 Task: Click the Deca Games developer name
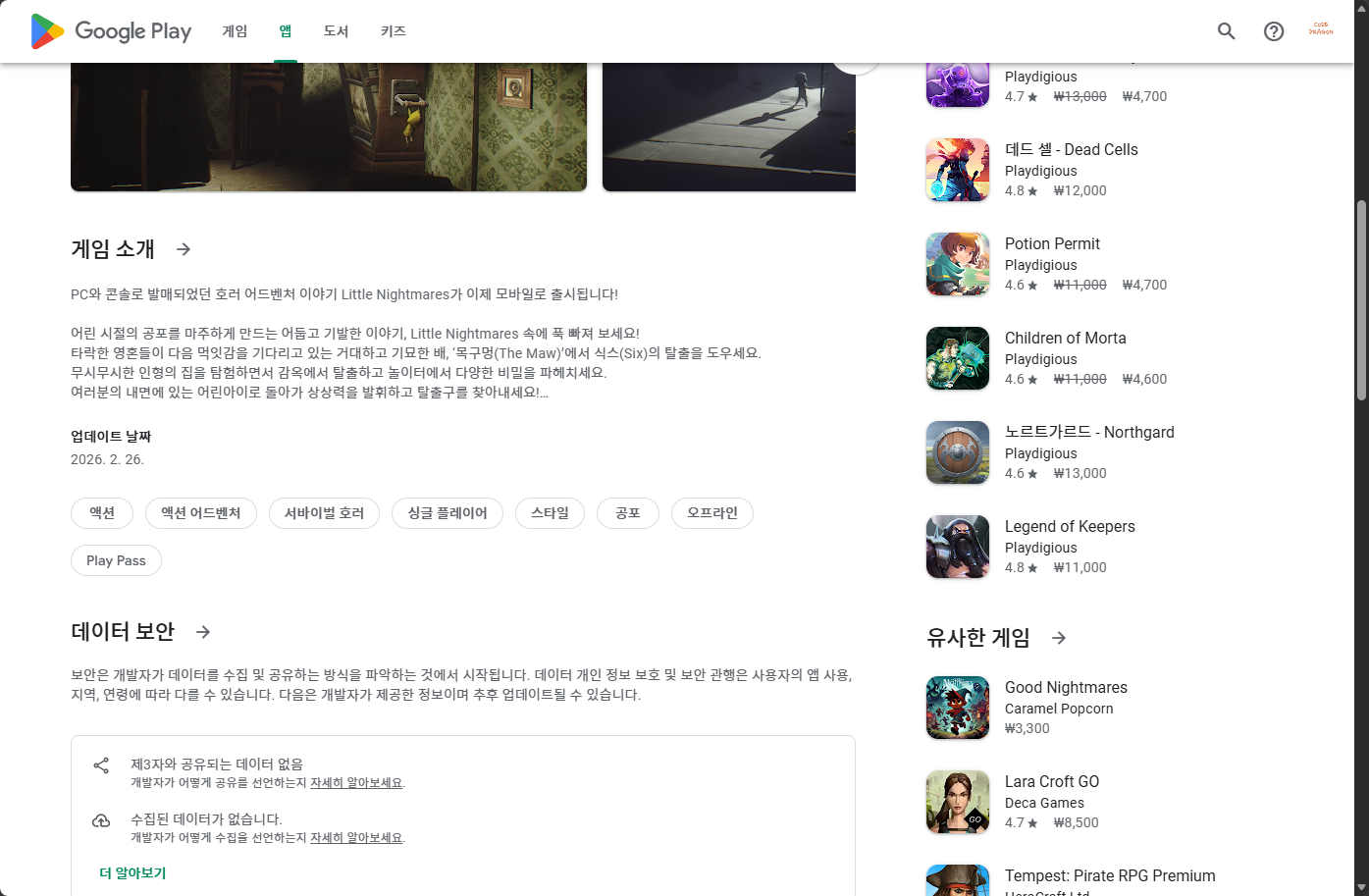(x=1044, y=803)
